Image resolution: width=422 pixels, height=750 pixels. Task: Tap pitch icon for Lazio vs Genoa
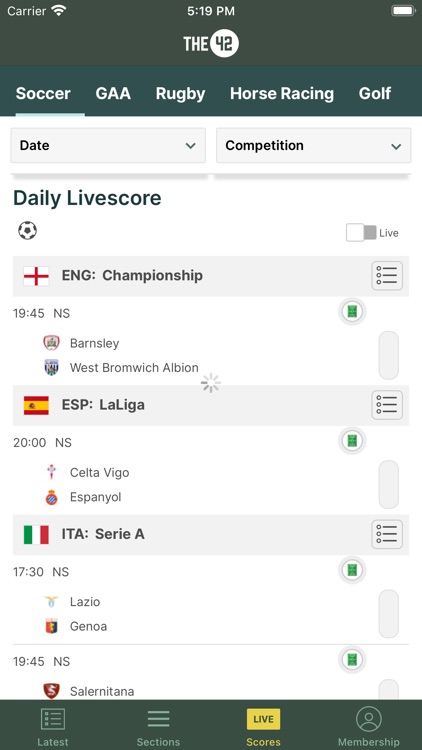[352, 570]
